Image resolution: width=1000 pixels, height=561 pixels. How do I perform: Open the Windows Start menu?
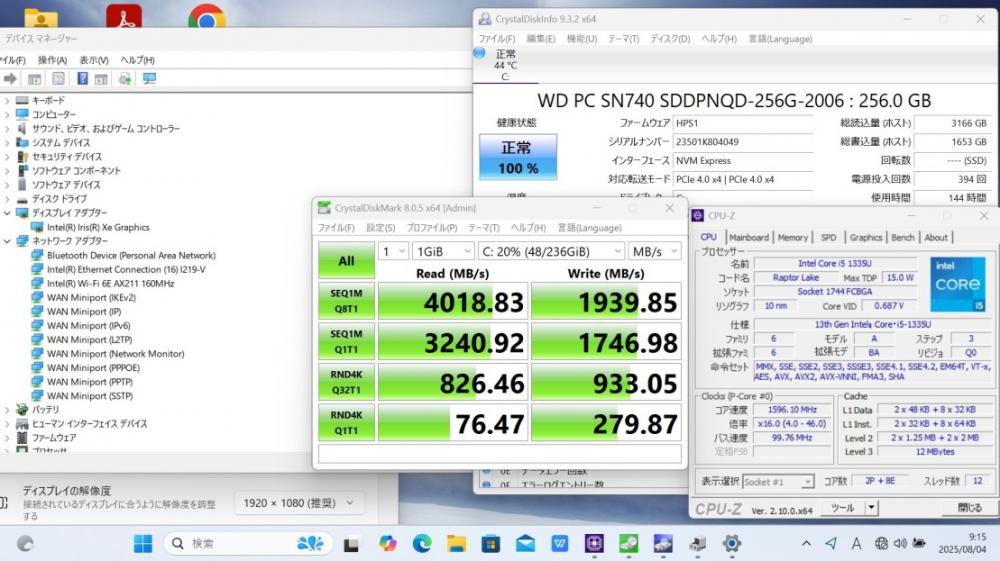(x=143, y=543)
